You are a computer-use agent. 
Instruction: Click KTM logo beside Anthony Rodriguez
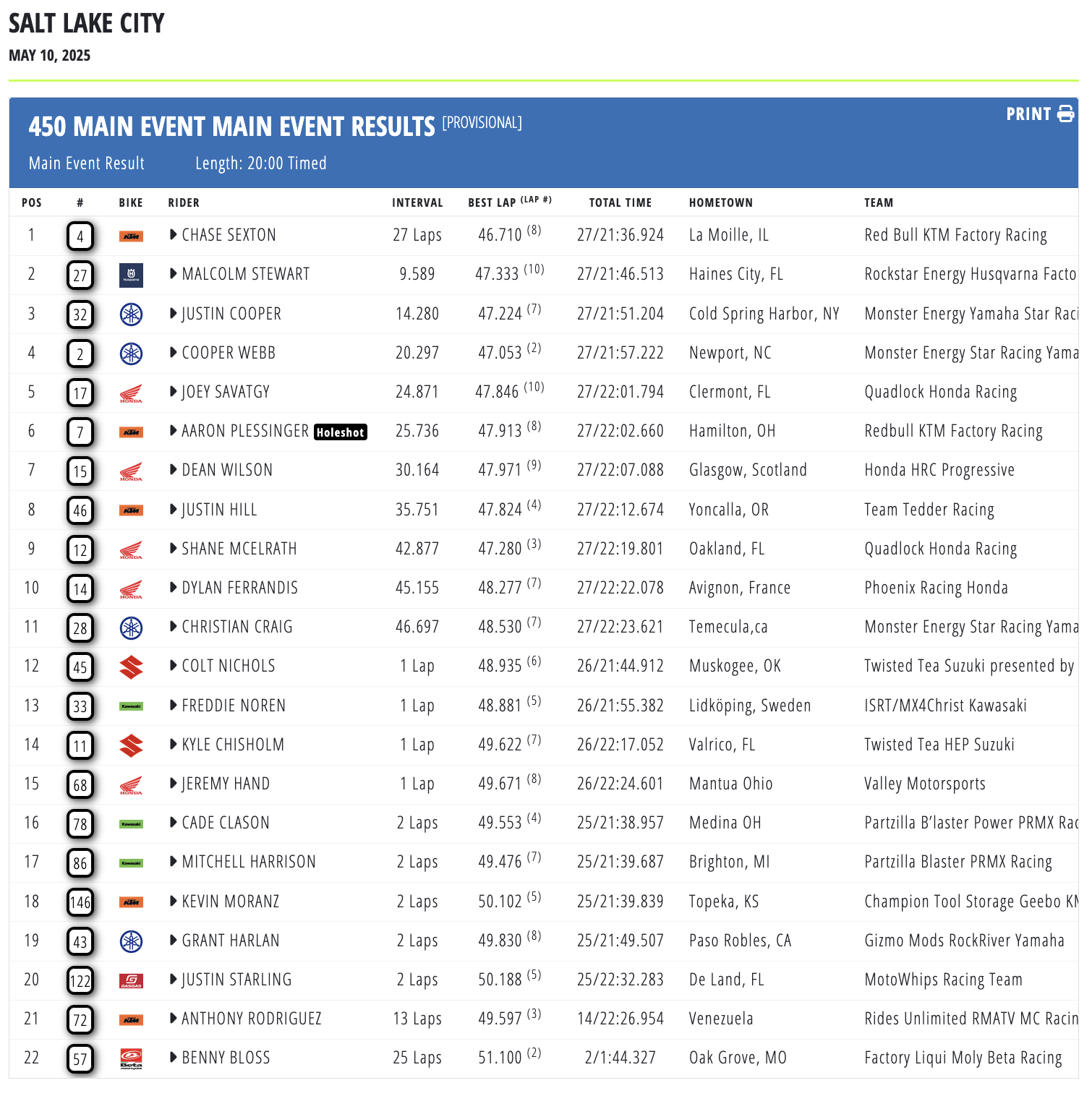[131, 1020]
